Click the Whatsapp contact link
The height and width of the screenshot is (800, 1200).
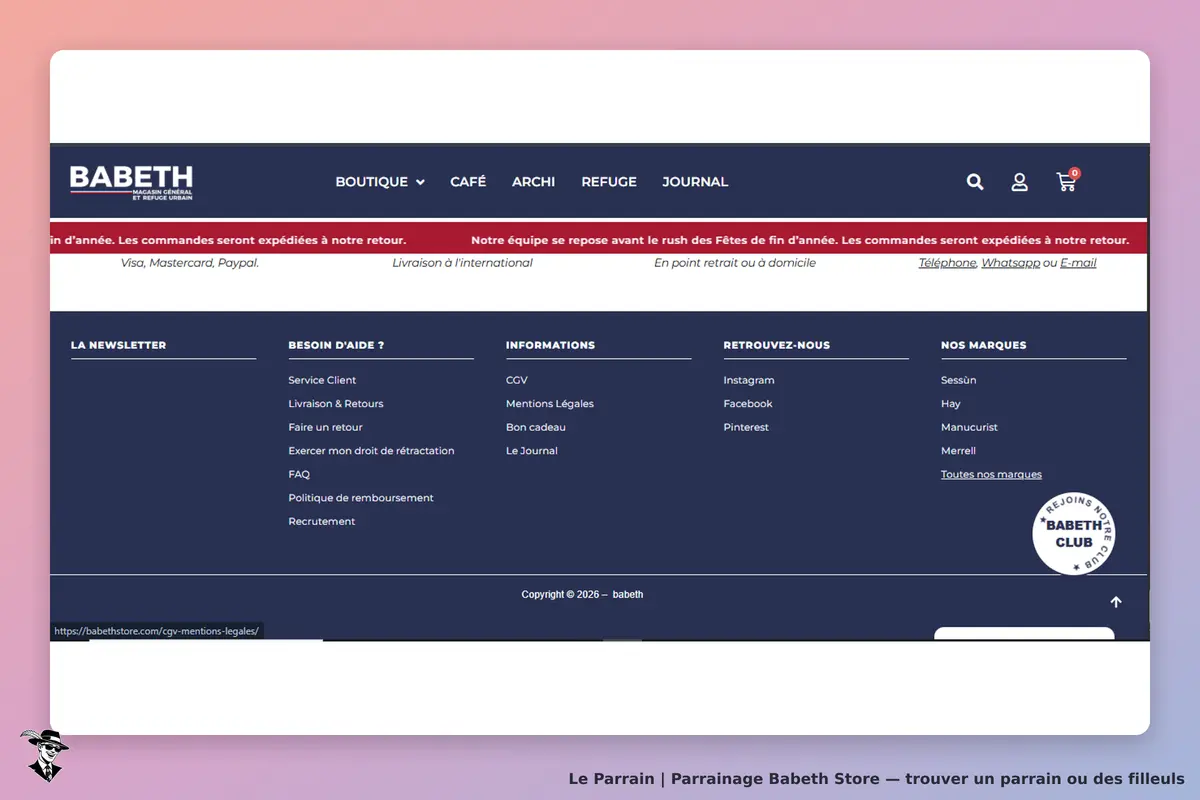1010,263
